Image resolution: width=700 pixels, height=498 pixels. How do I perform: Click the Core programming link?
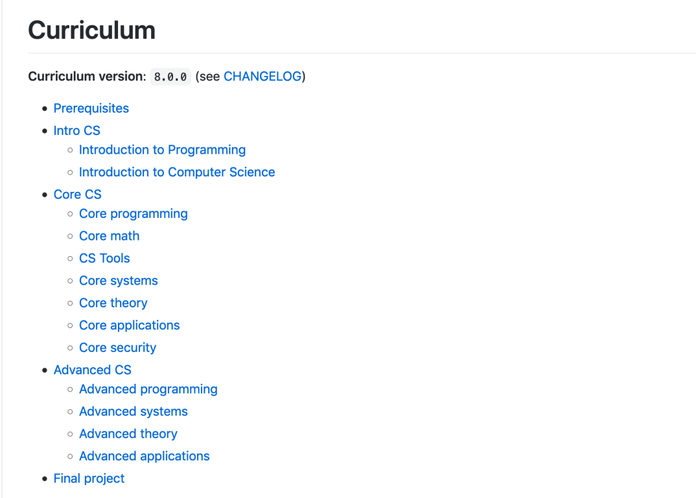133,214
